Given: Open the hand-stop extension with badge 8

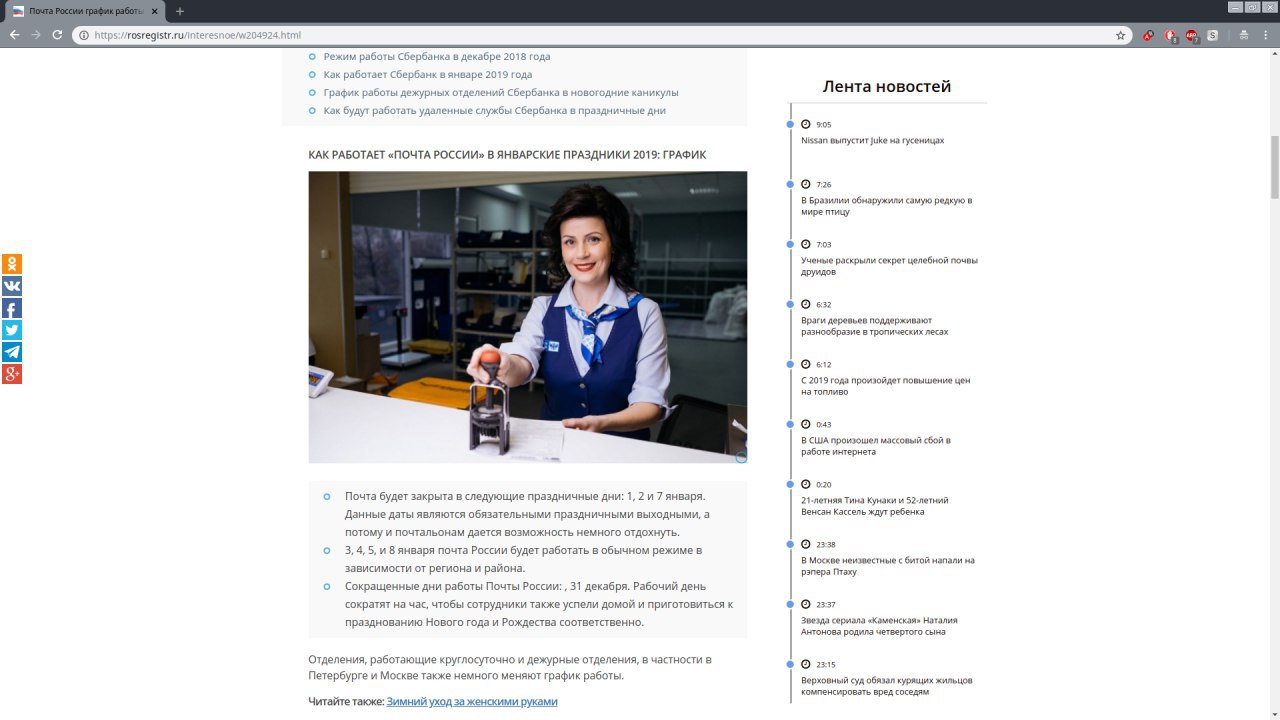Looking at the screenshot, I should click(1171, 35).
